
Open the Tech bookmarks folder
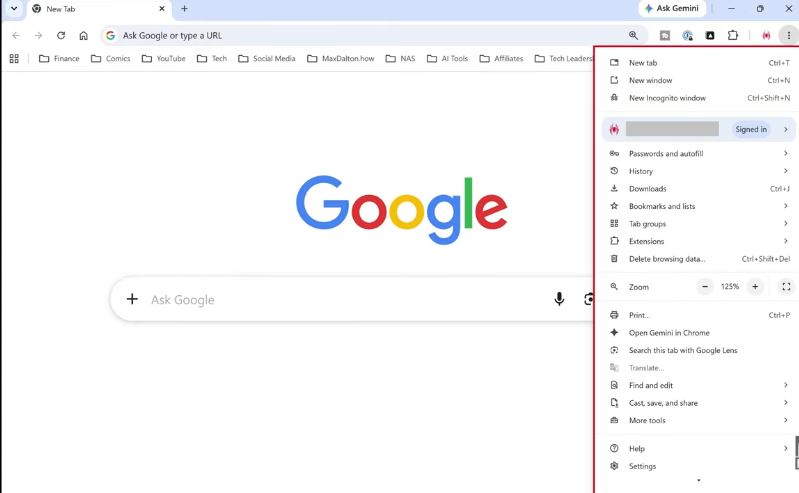tap(212, 59)
